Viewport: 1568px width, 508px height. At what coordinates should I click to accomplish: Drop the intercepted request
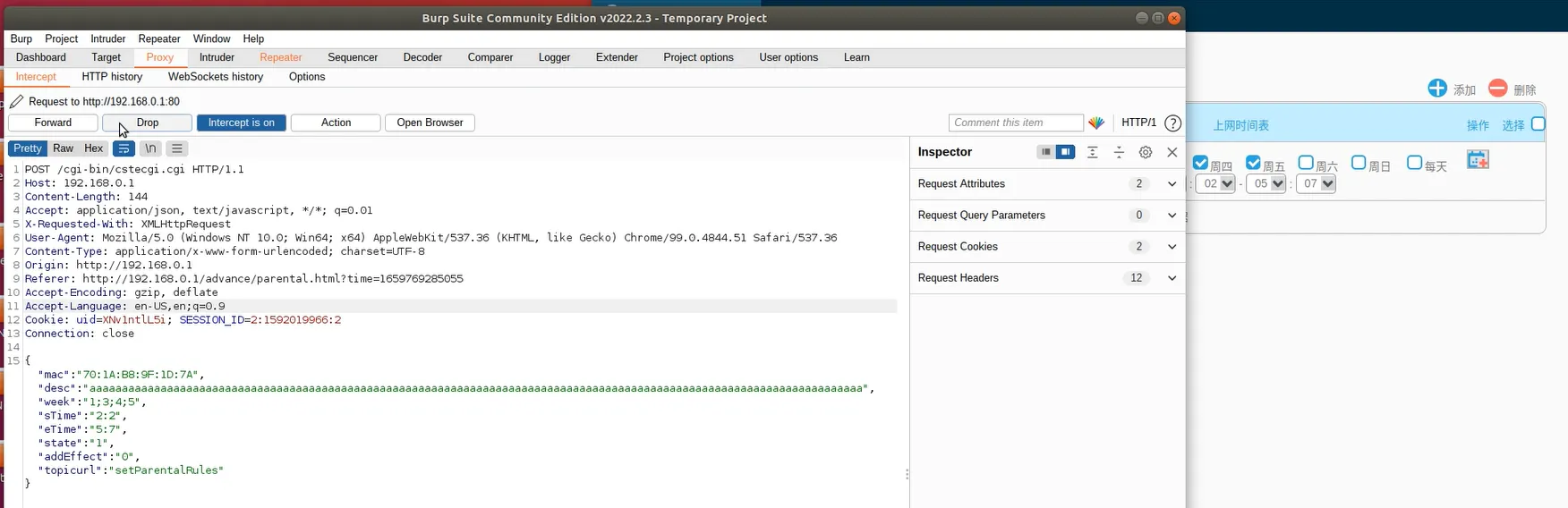coord(148,123)
